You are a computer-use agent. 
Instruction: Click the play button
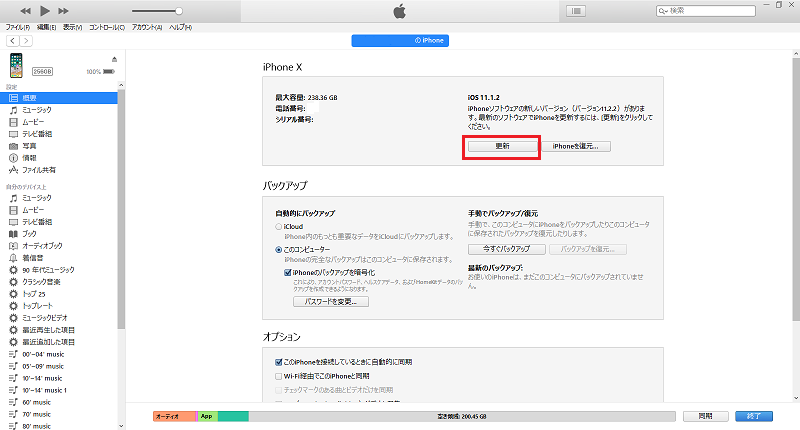pos(44,11)
